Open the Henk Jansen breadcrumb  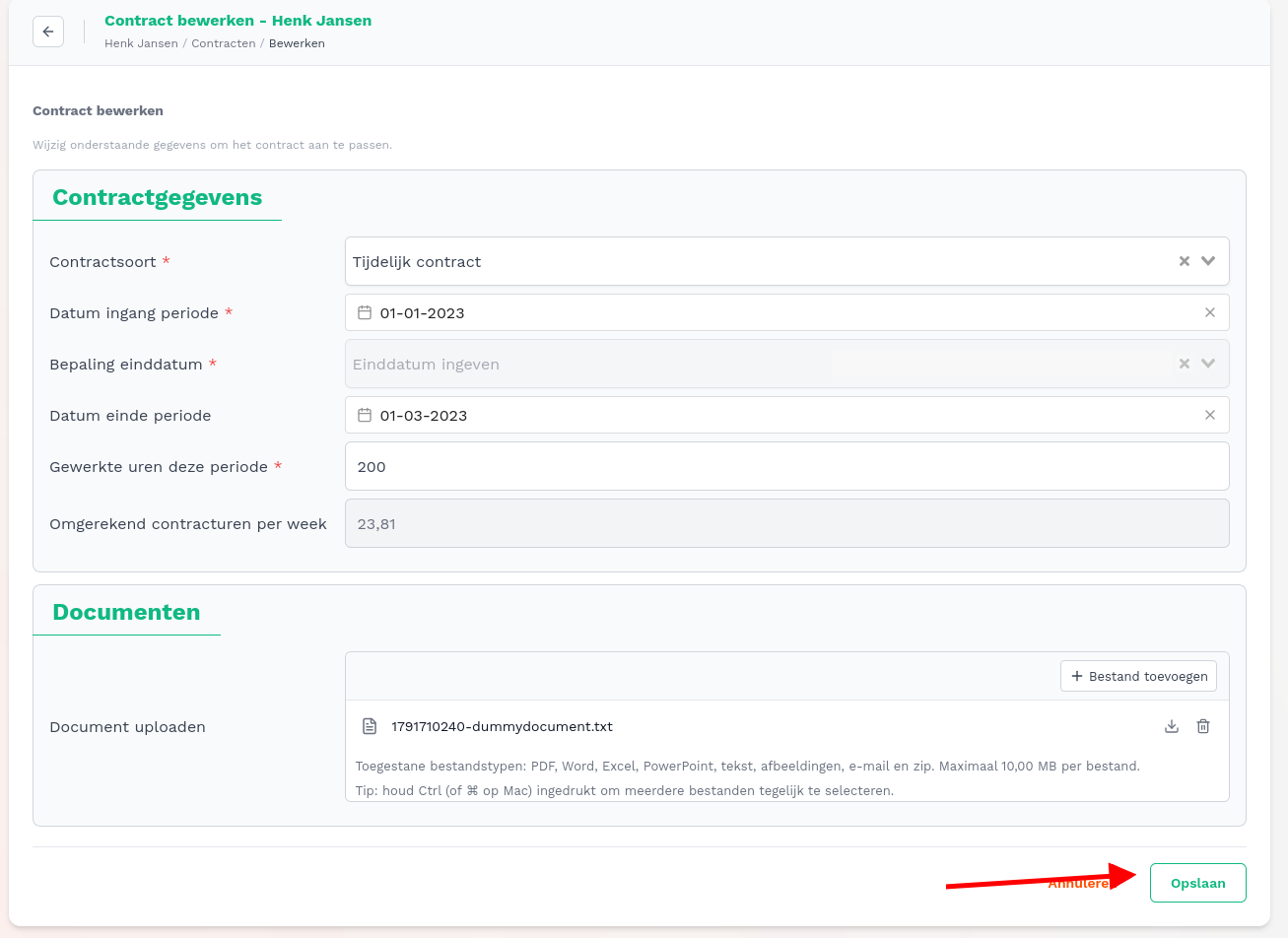(x=141, y=43)
